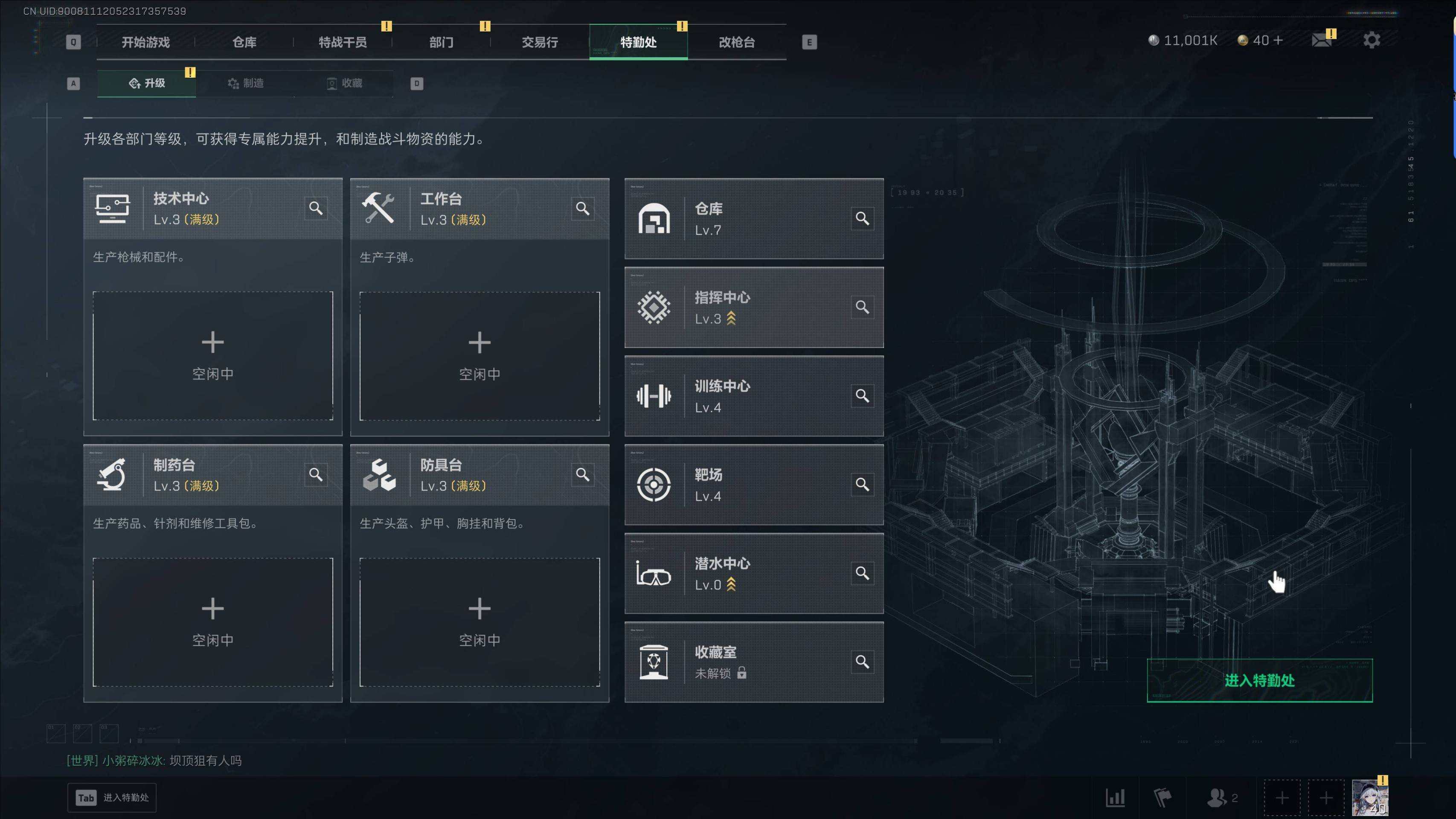
Task: Open the 改枪台 tab
Action: click(x=736, y=42)
